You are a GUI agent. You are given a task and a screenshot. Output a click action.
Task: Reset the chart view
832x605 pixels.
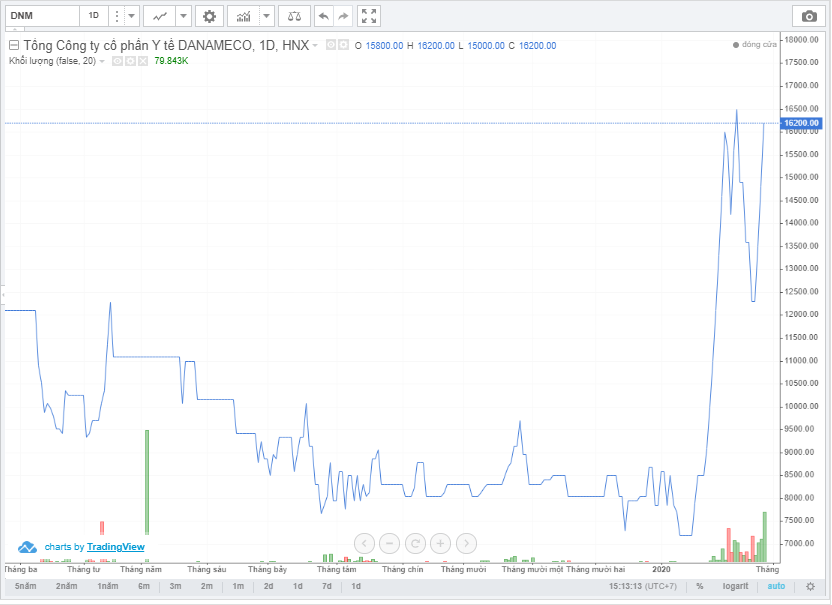tap(415, 543)
